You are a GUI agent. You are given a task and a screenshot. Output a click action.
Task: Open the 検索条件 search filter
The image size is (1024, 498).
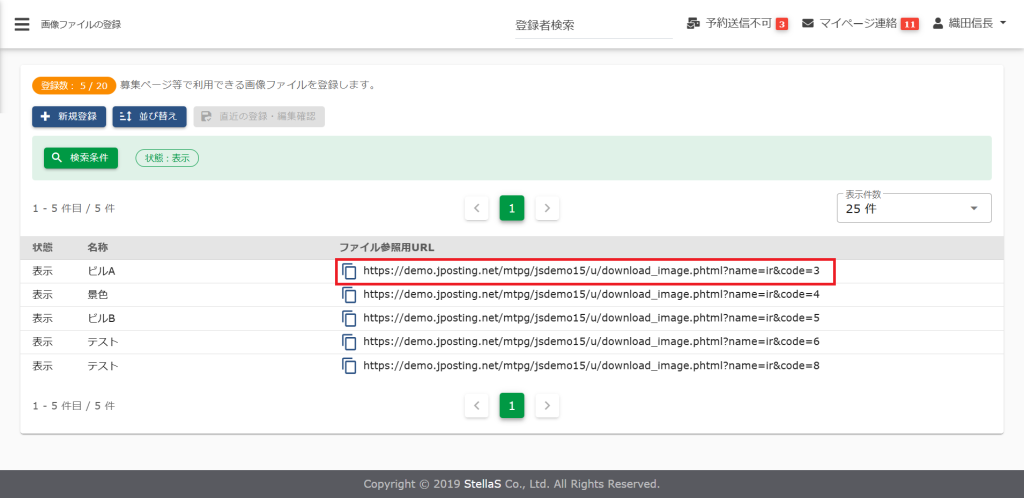coord(81,158)
